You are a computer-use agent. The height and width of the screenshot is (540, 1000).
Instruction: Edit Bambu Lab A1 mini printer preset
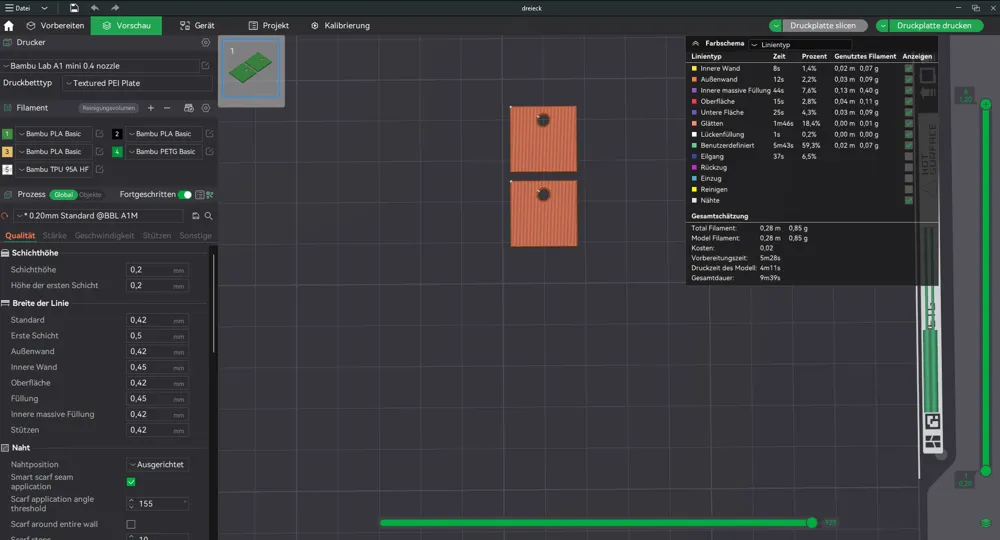click(205, 66)
